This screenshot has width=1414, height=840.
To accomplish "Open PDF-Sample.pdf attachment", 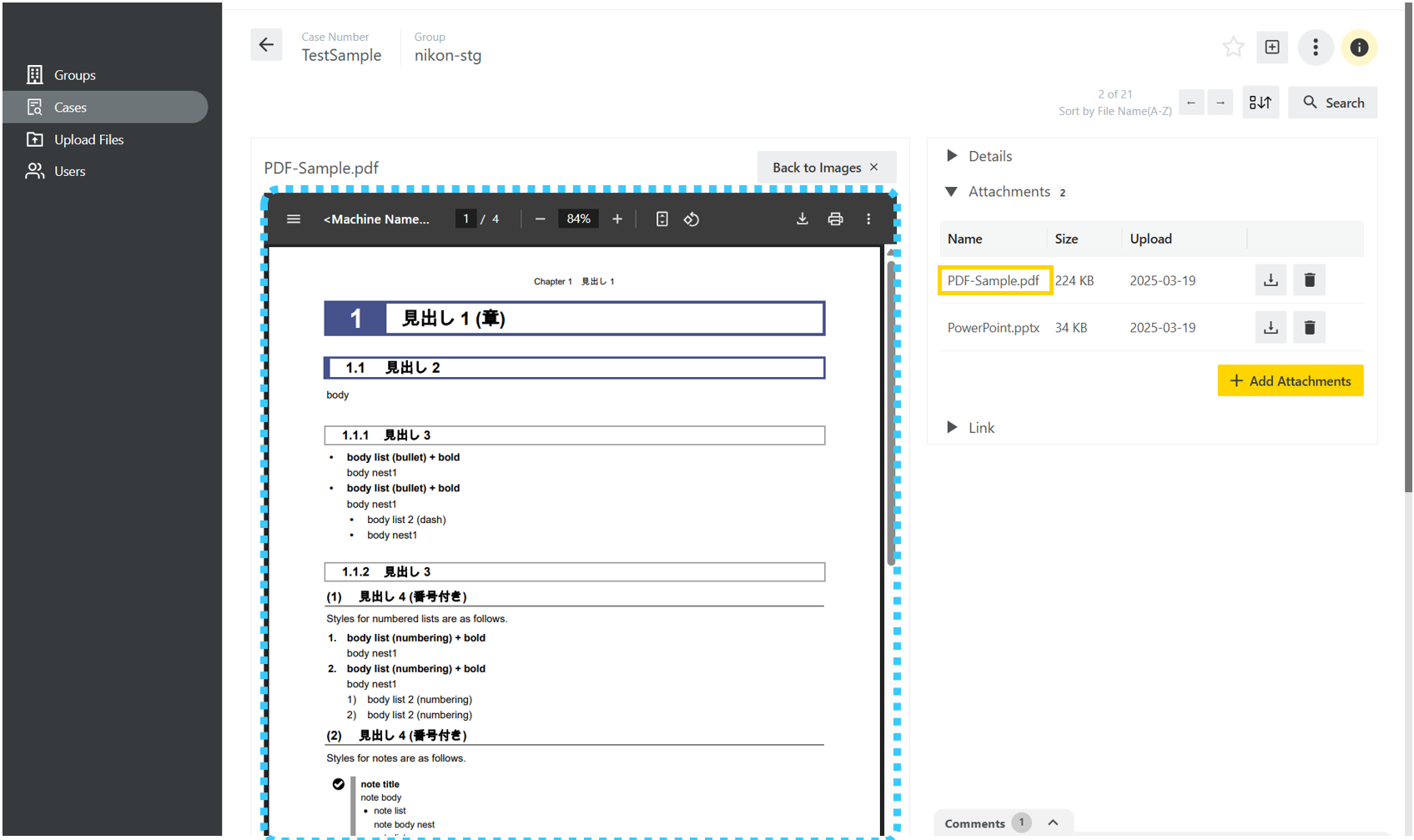I will [x=994, y=280].
